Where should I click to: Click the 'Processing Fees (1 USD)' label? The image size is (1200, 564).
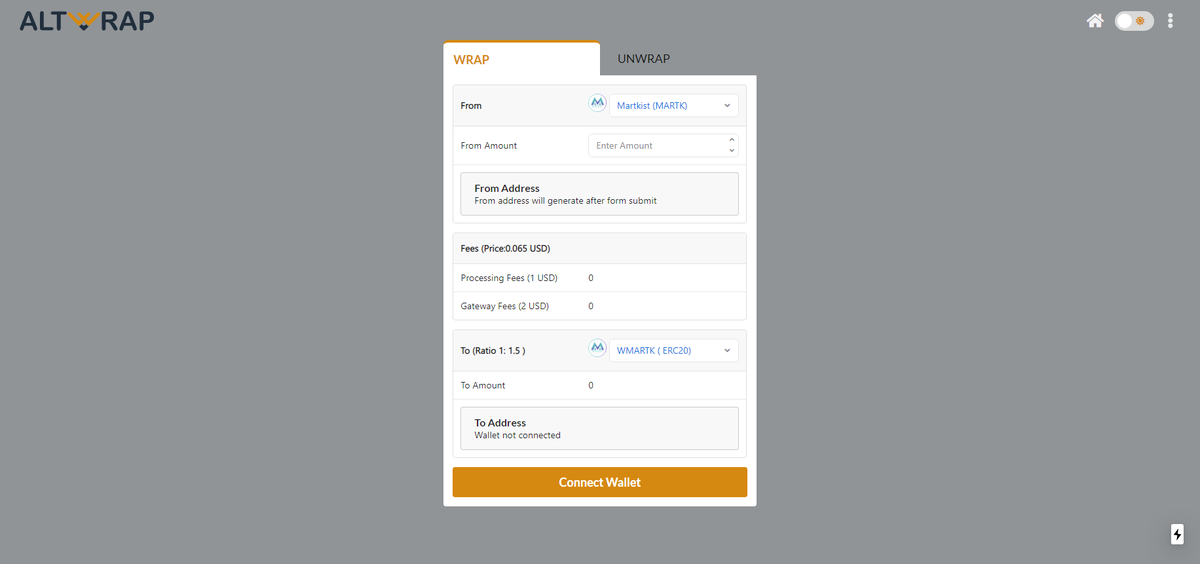[x=509, y=277]
